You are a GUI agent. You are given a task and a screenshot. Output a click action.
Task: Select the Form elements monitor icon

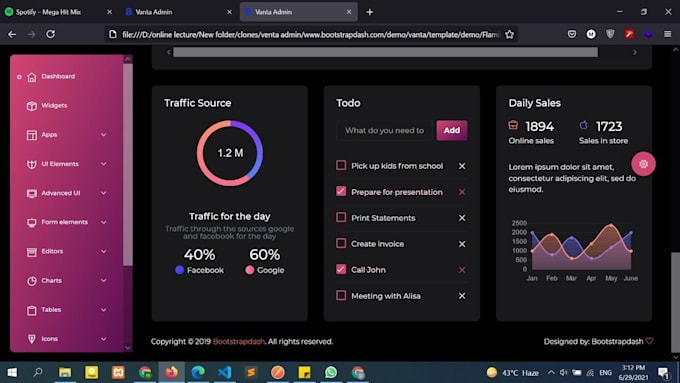[32, 223]
